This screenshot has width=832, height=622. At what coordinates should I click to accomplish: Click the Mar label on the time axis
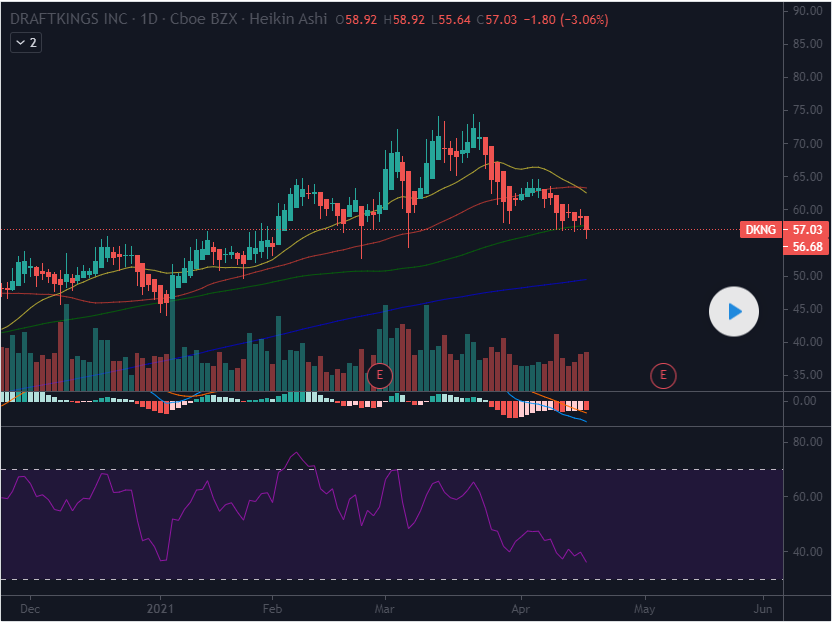(x=384, y=607)
